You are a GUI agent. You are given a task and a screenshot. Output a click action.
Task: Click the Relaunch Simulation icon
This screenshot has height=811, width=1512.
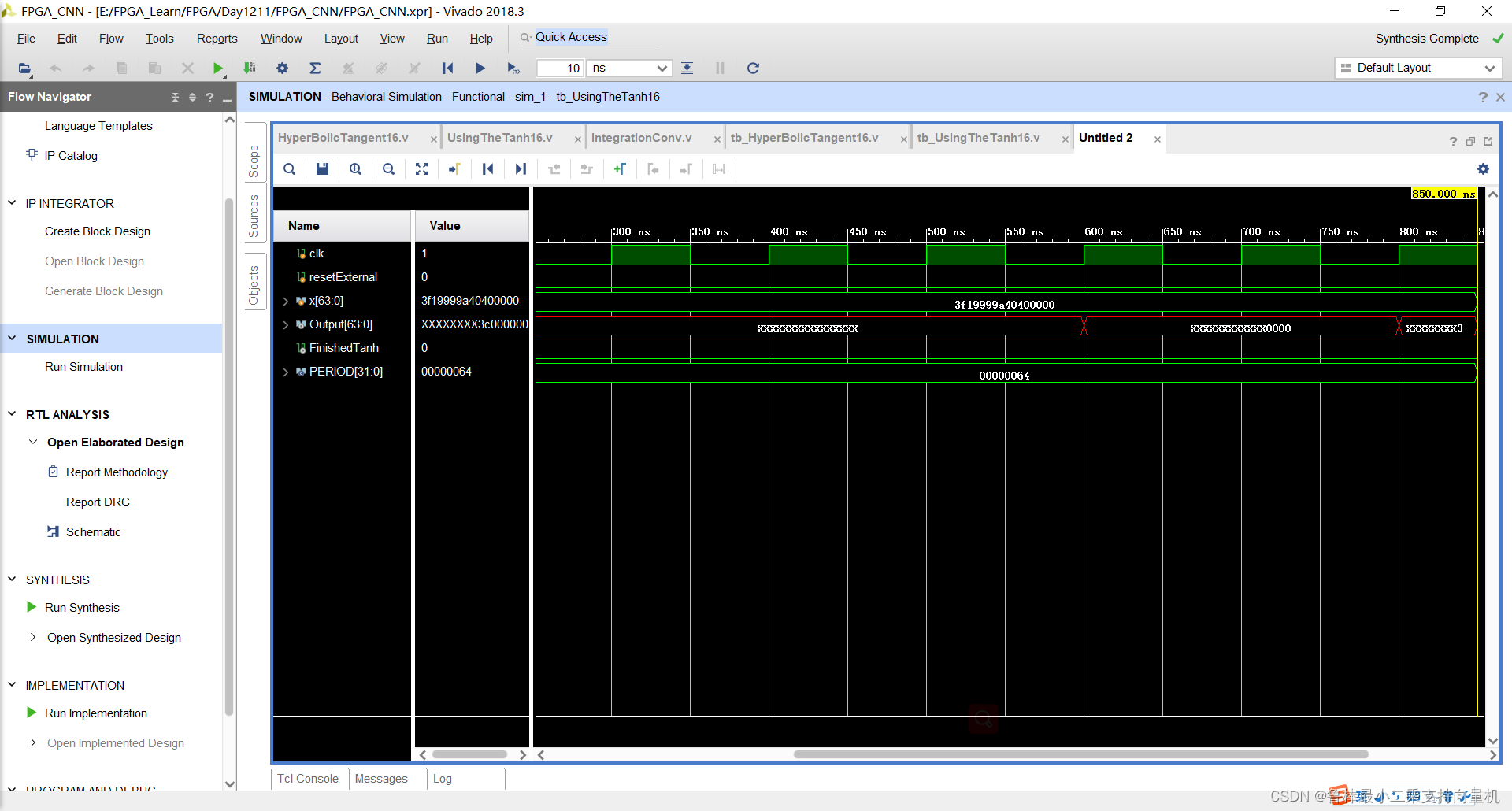tap(753, 69)
